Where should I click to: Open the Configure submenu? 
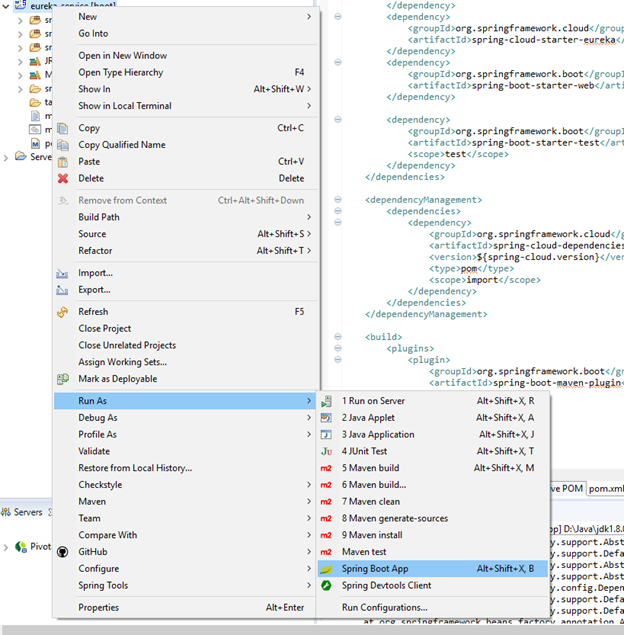click(186, 569)
